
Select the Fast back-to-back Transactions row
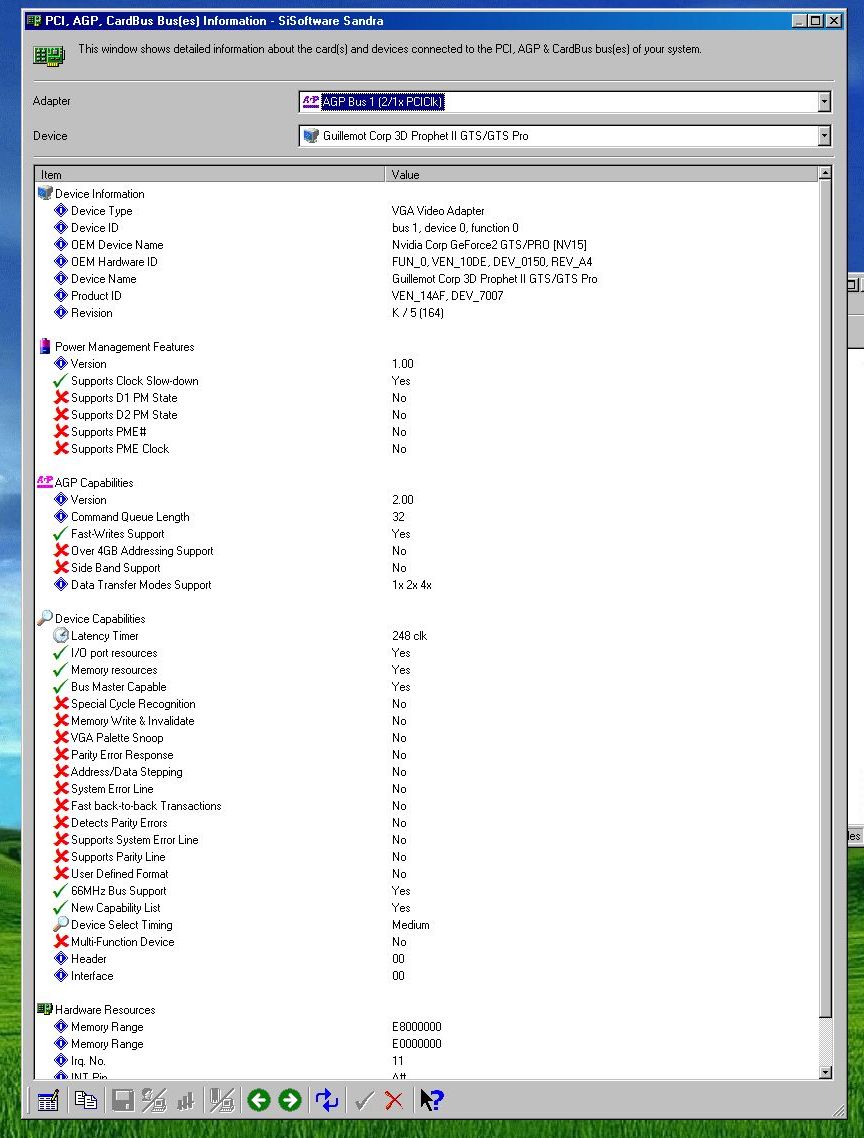click(426, 806)
